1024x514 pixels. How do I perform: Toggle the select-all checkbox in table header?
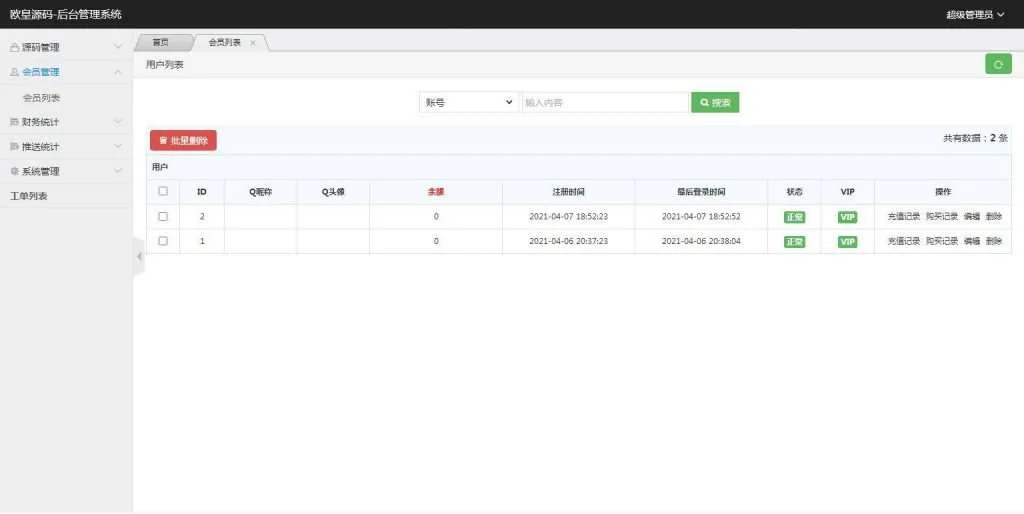coord(163,191)
